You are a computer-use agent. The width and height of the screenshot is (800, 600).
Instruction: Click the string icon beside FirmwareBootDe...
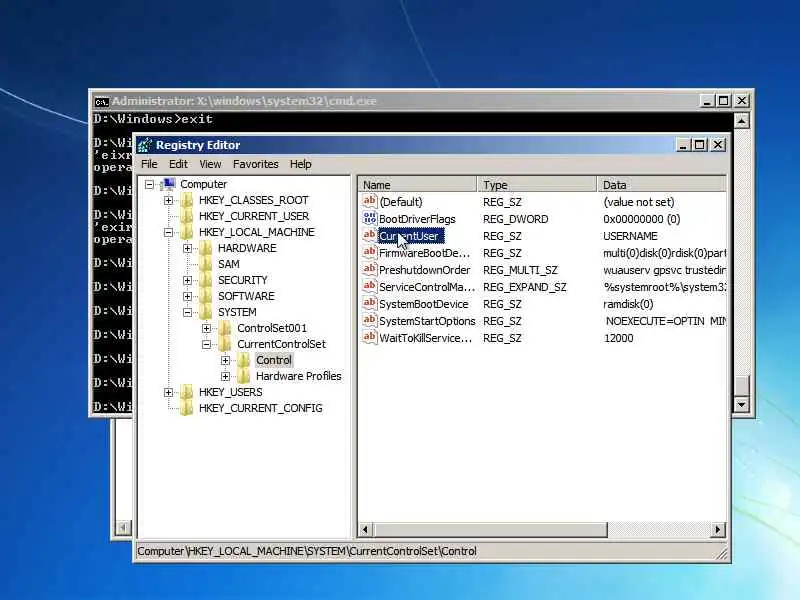[x=369, y=252]
